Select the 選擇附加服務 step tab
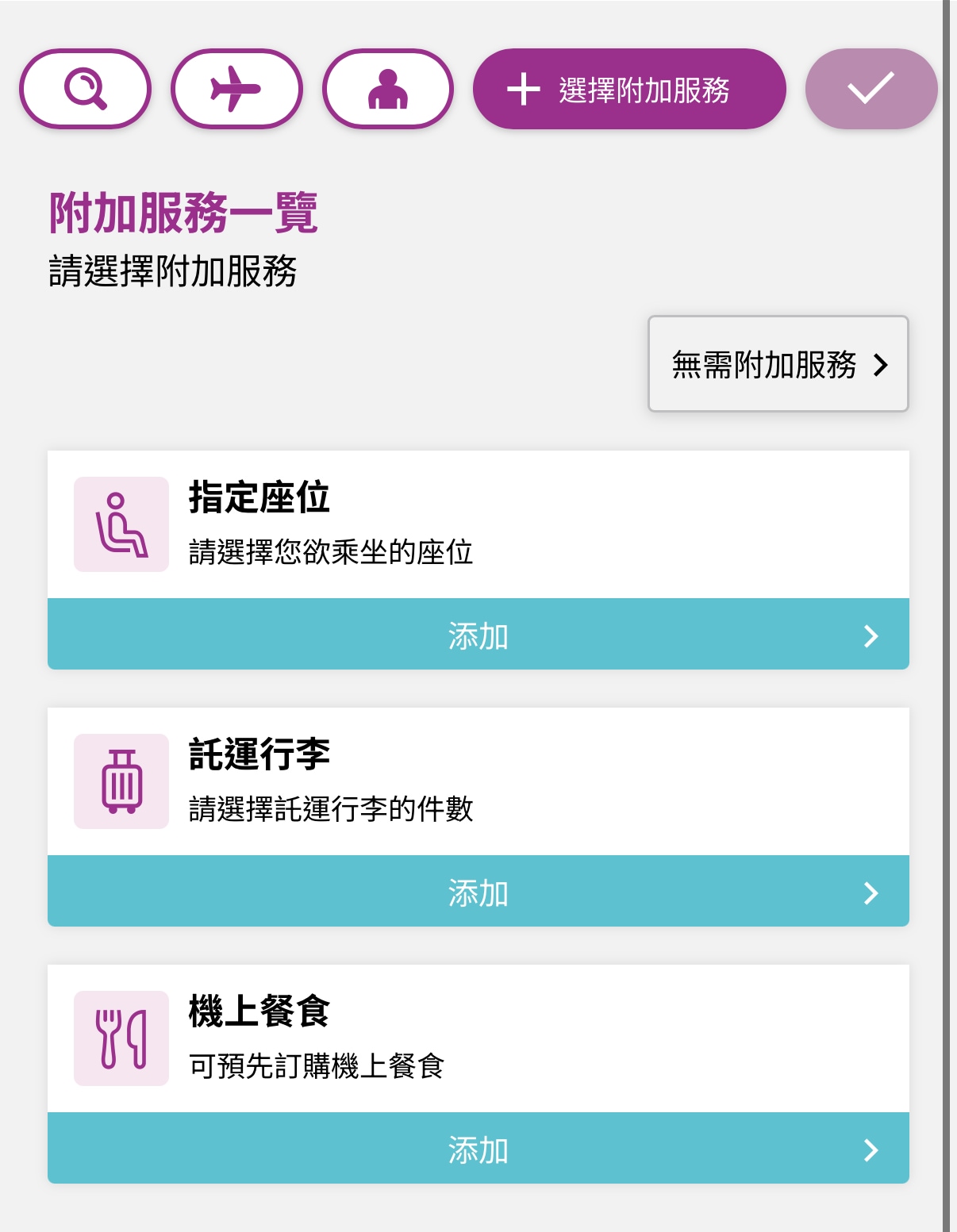The width and height of the screenshot is (957, 1232). 629,89
